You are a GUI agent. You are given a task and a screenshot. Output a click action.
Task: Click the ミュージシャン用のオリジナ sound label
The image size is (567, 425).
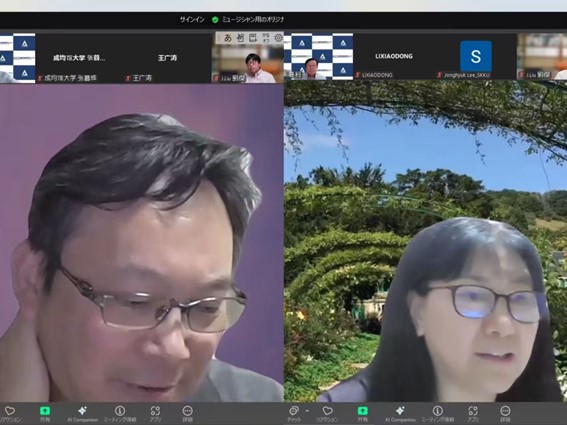[253, 20]
